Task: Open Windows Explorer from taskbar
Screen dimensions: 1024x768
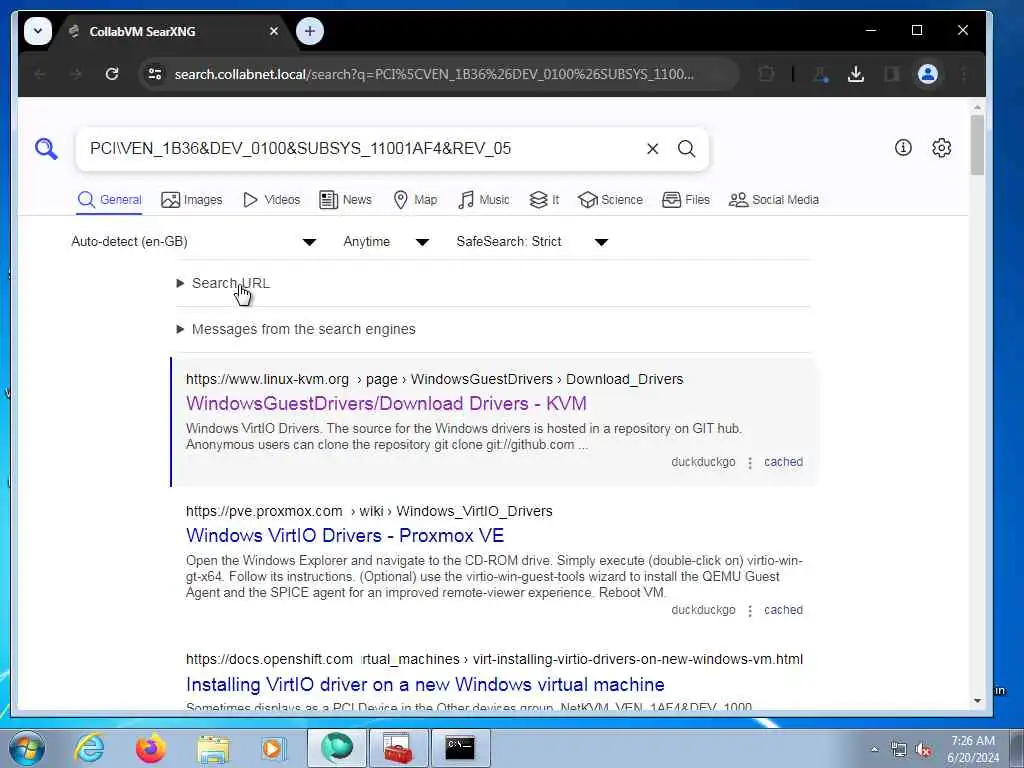Action: (x=213, y=748)
